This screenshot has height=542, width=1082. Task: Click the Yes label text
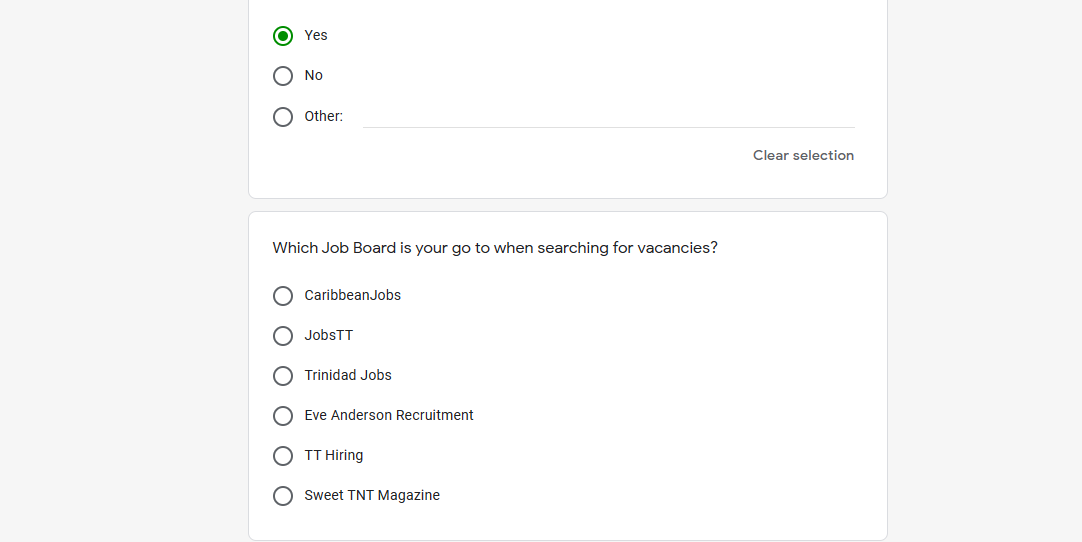(316, 35)
